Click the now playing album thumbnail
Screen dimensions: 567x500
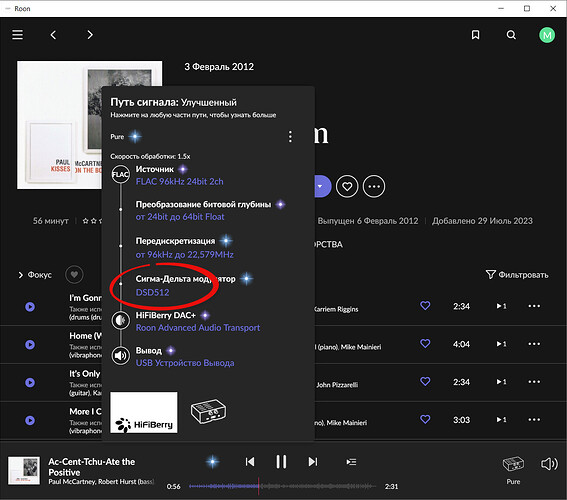24,470
